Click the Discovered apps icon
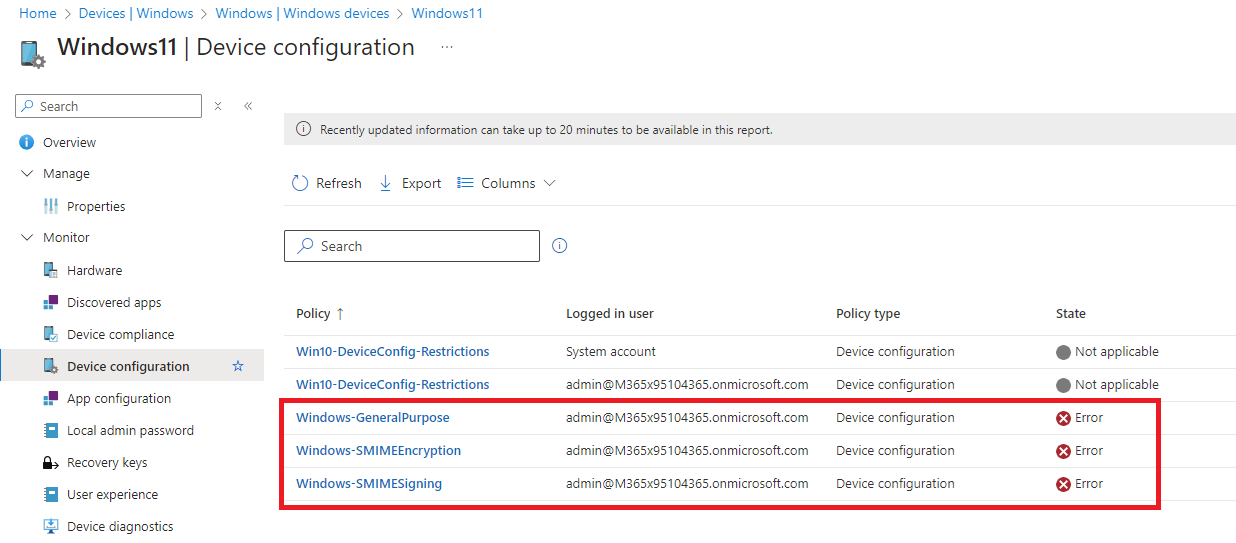Viewport: 1236px width, 543px height. point(51,302)
